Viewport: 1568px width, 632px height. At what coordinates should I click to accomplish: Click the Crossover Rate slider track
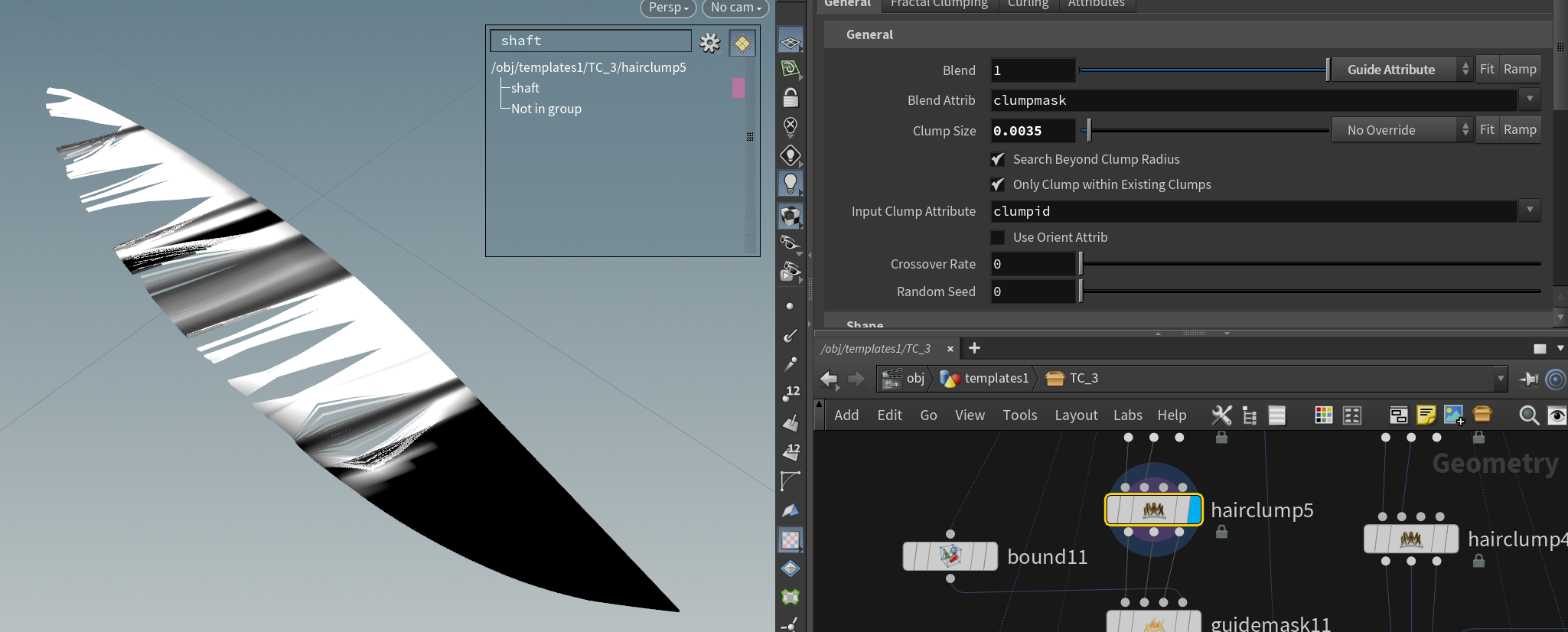click(1309, 264)
